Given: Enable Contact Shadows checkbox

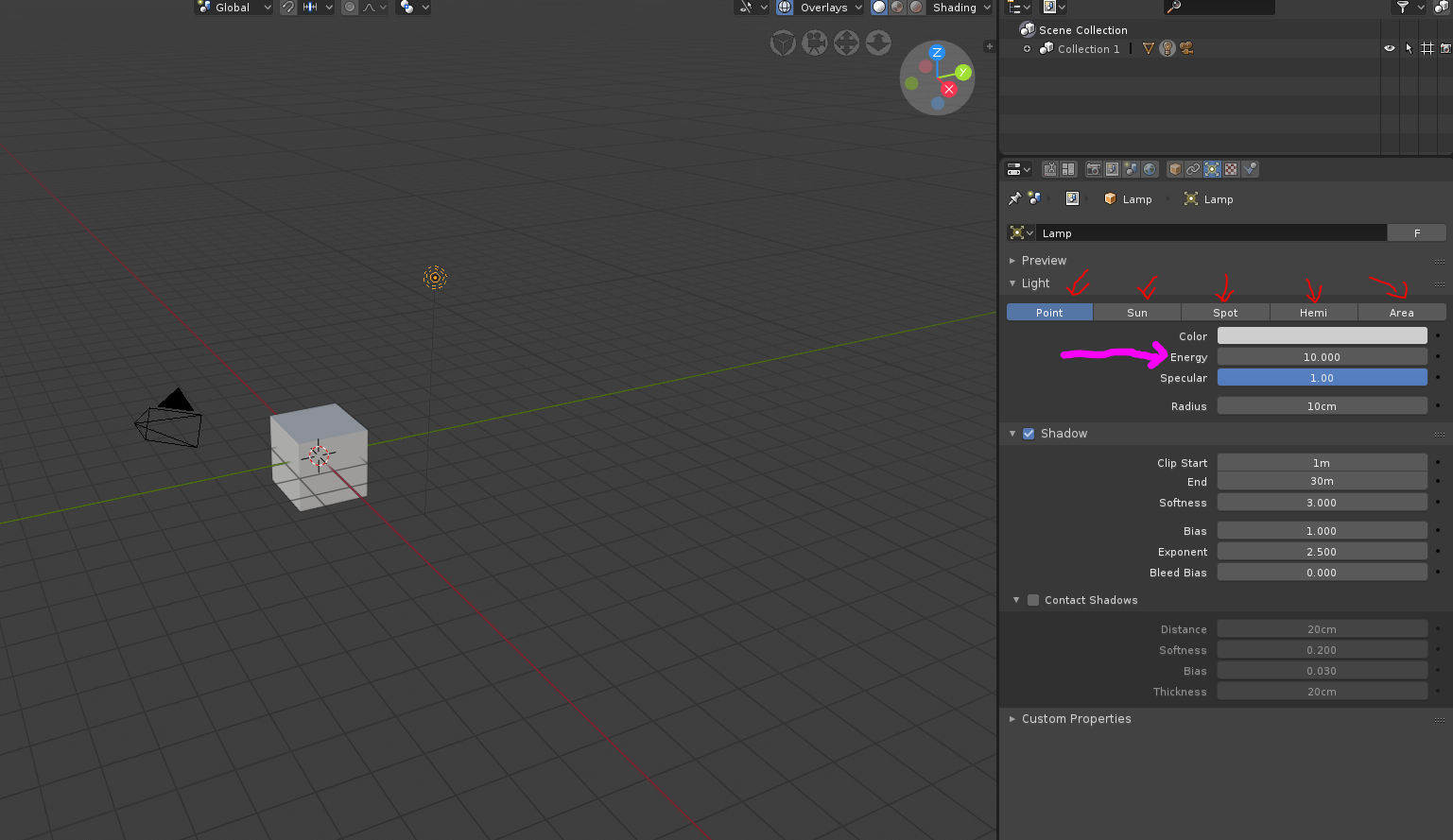Looking at the screenshot, I should coord(1033,600).
